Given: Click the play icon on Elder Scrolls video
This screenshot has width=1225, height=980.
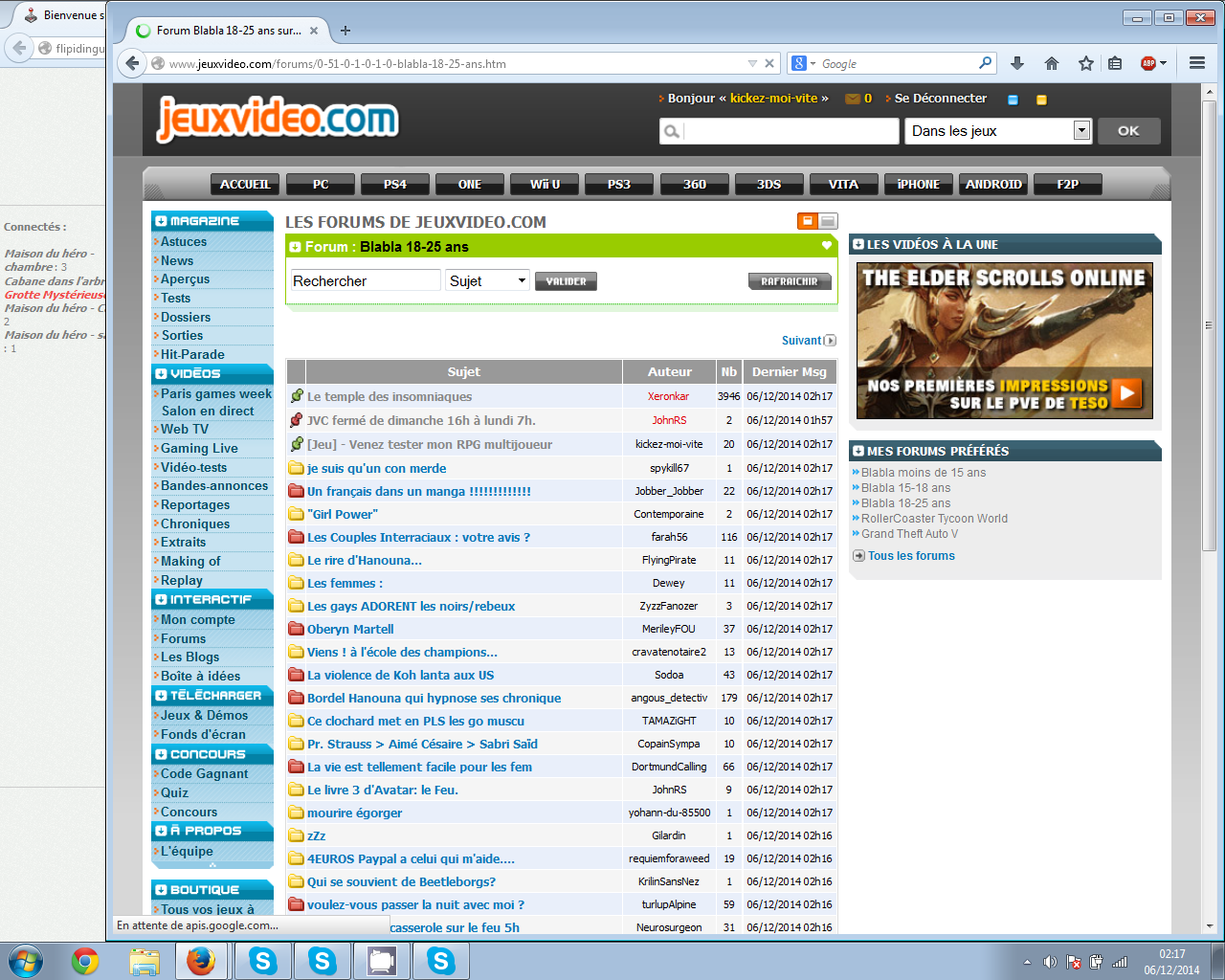Looking at the screenshot, I should 1126,392.
